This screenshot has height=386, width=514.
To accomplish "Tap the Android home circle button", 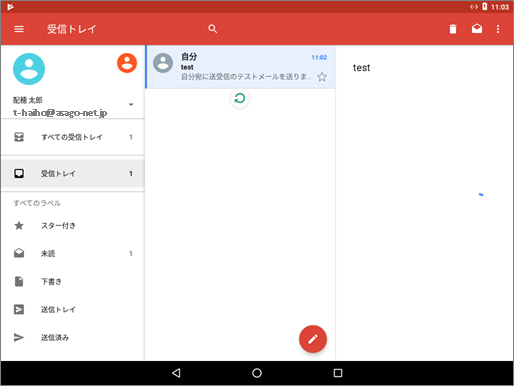I will tap(257, 373).
